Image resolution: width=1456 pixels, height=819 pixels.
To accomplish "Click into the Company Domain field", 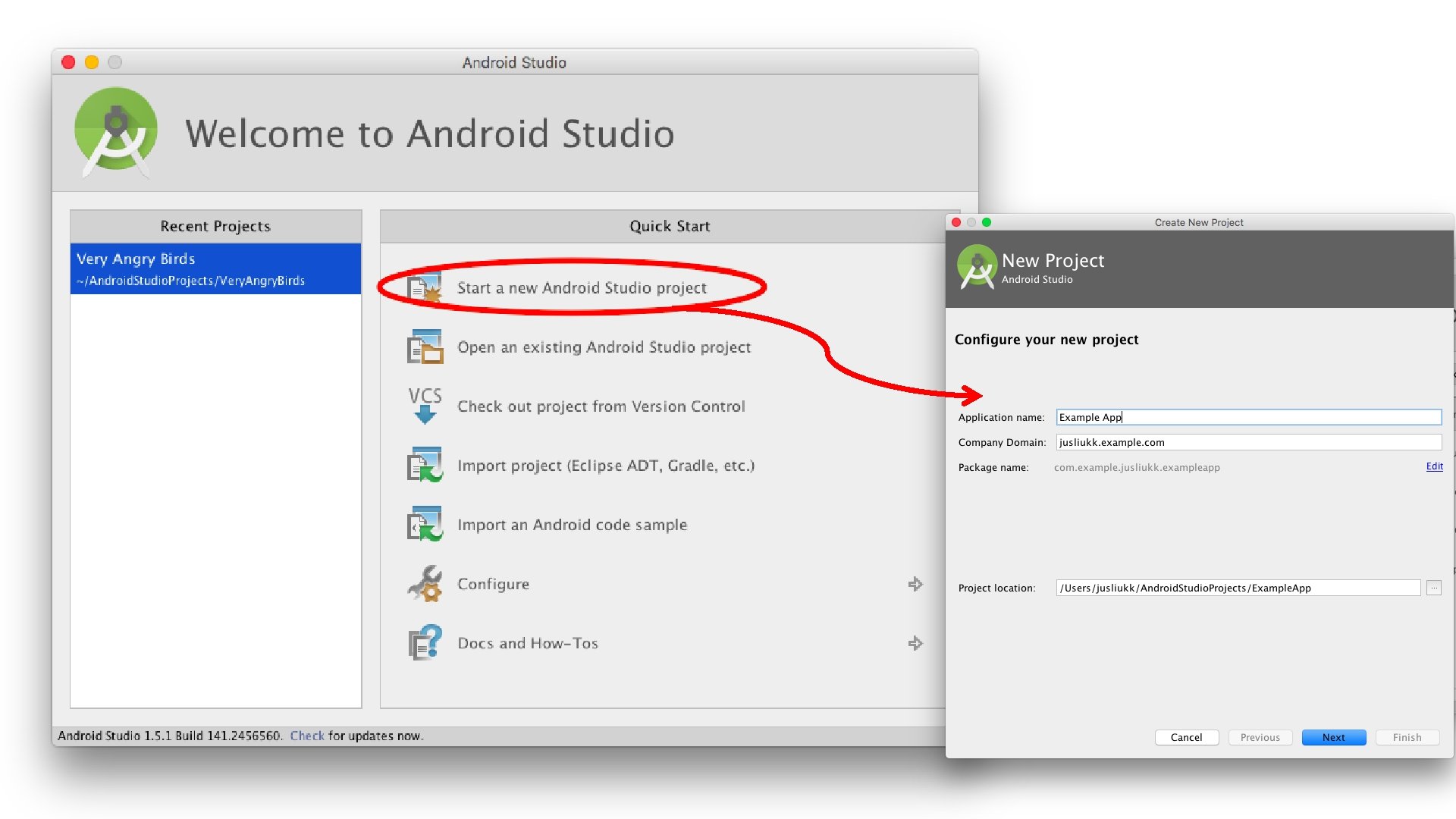I will point(1248,442).
